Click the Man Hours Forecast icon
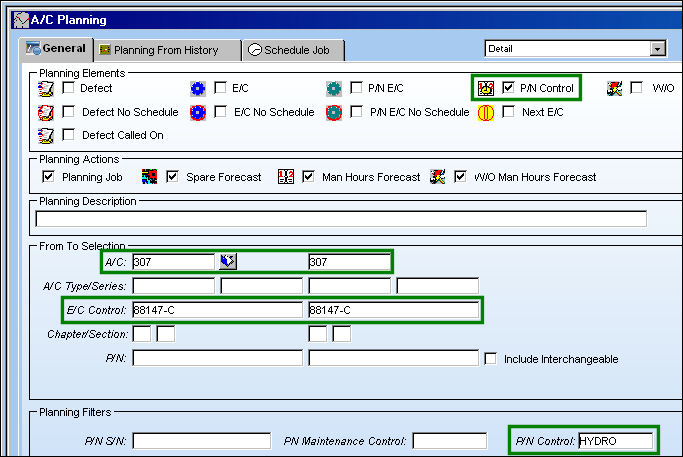Viewport: 683px width, 457px height. click(286, 177)
